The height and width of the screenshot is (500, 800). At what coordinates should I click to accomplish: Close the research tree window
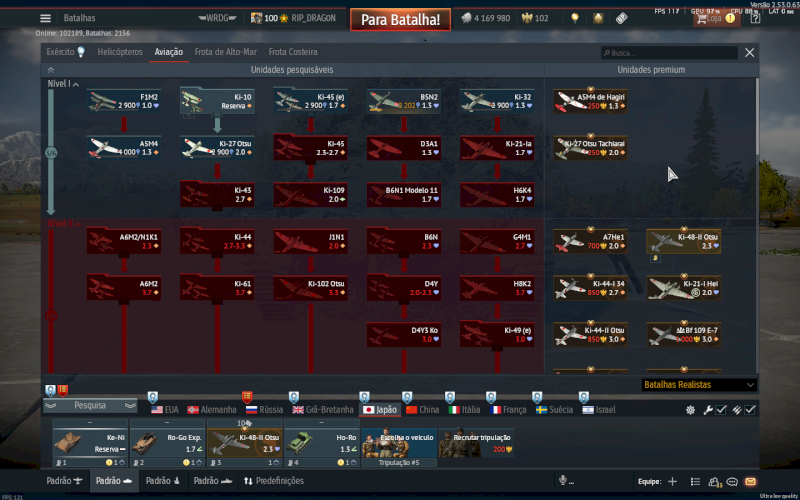(x=749, y=53)
